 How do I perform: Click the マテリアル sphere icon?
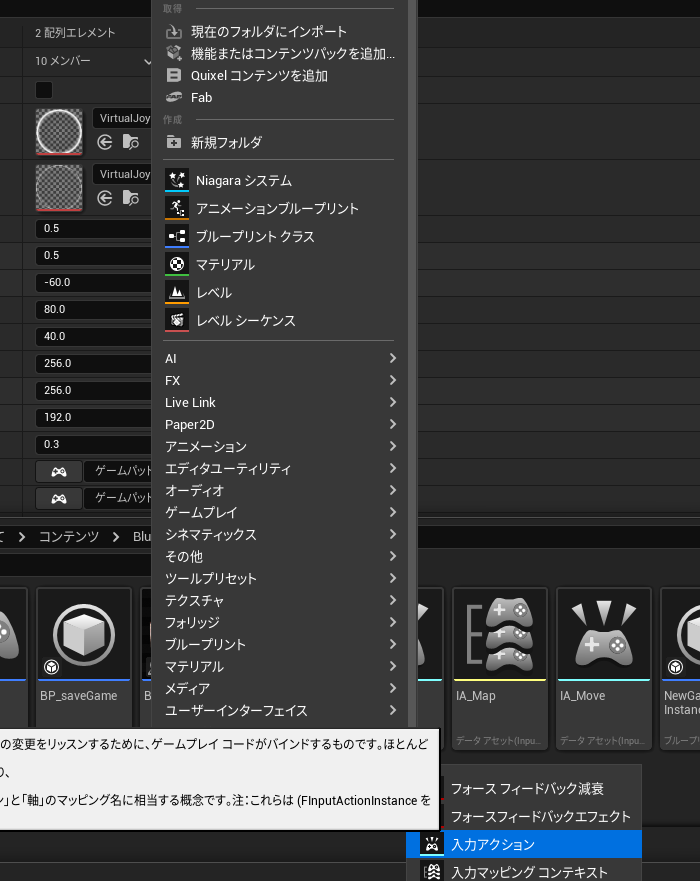pyautogui.click(x=177, y=264)
